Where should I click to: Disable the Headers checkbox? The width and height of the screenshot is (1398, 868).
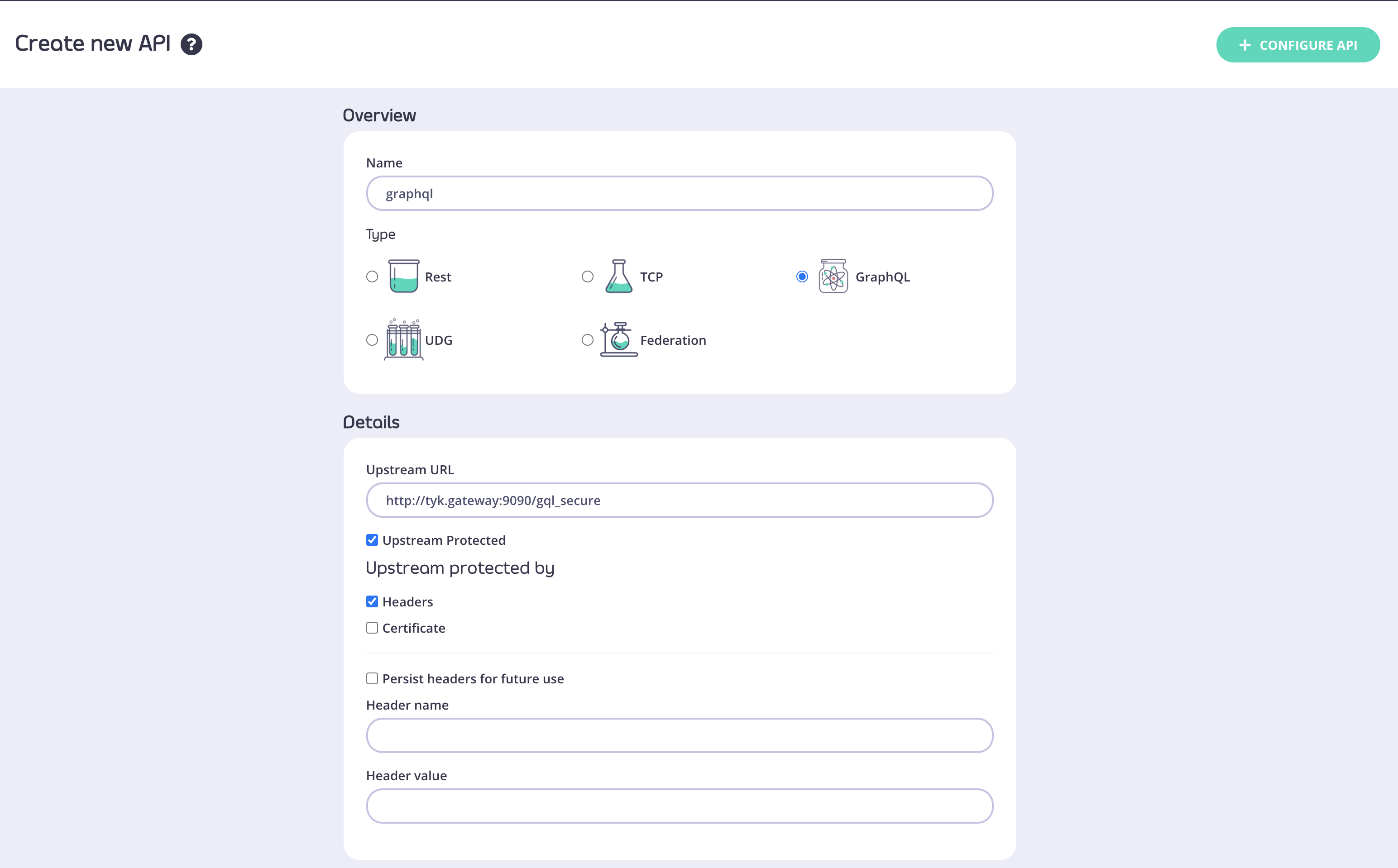[372, 601]
